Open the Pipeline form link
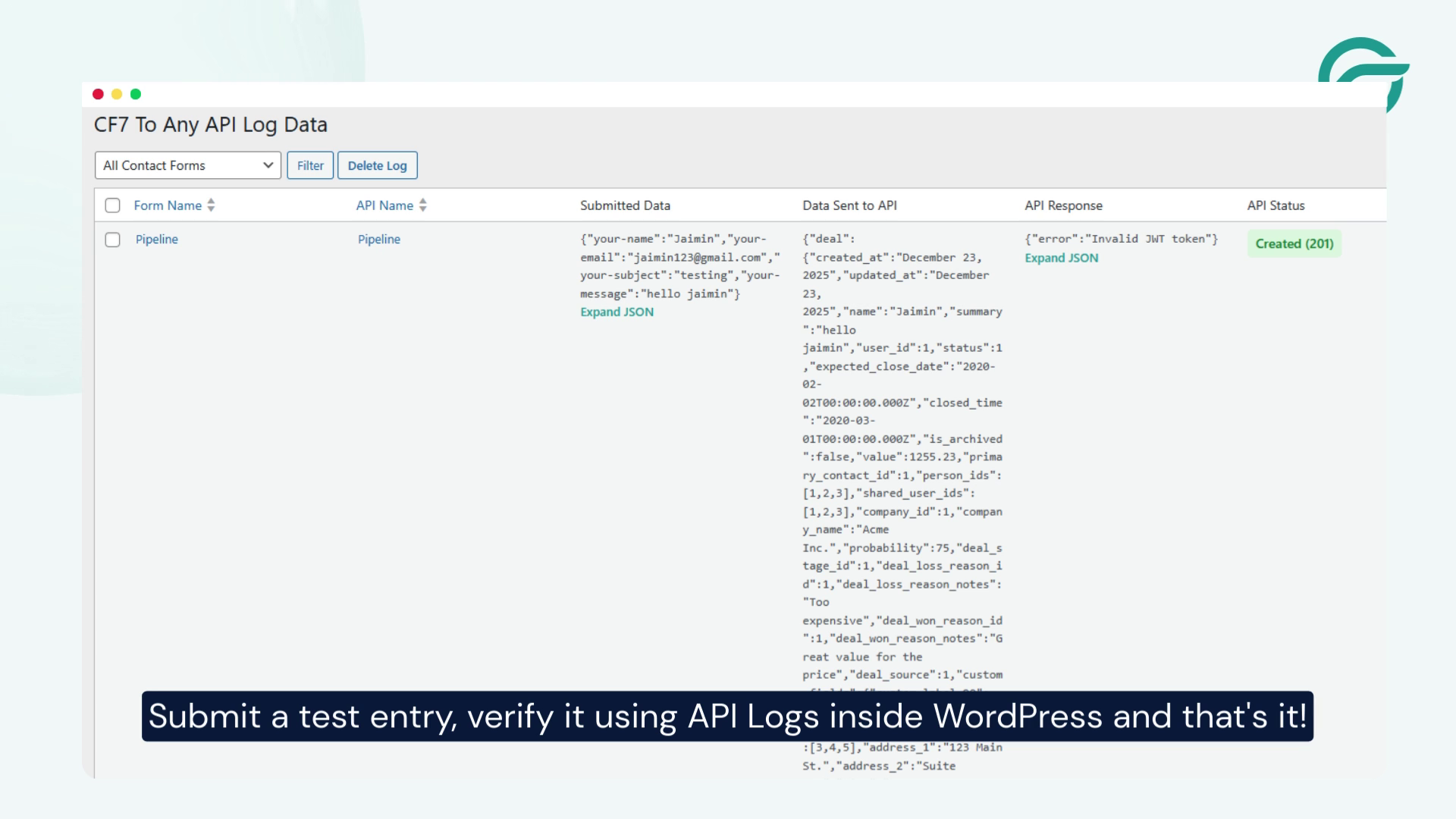 [x=157, y=239]
